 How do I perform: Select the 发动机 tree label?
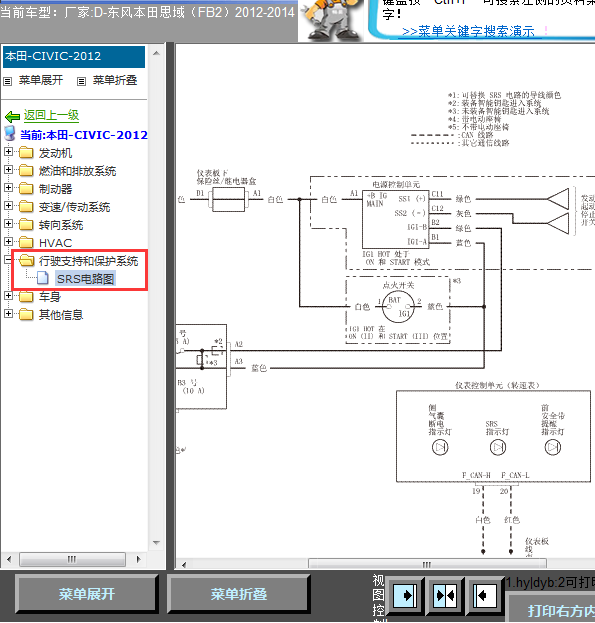point(55,153)
